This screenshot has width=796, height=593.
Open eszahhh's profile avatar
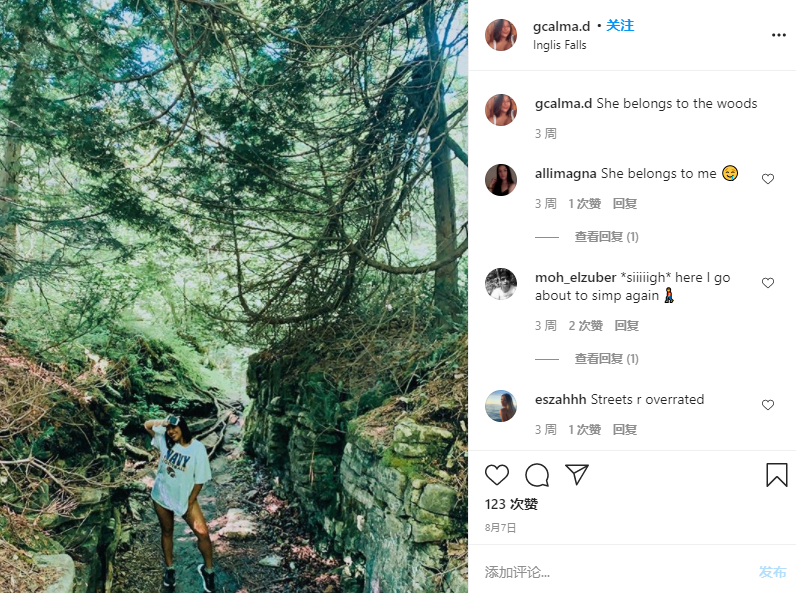click(501, 406)
